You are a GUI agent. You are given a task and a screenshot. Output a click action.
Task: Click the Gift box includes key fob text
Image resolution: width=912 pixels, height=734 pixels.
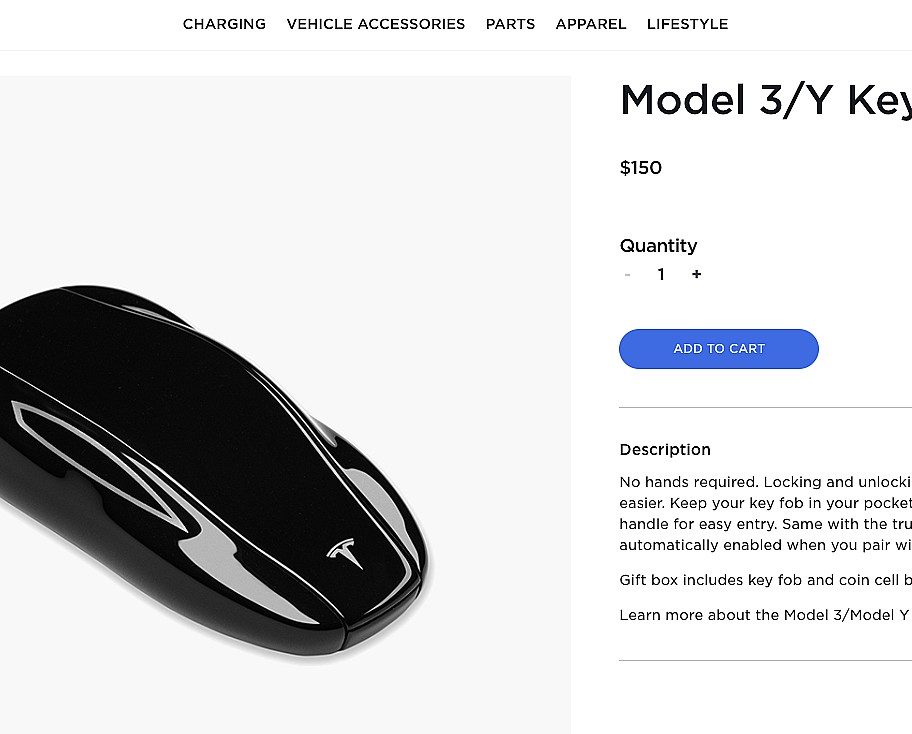coord(765,580)
